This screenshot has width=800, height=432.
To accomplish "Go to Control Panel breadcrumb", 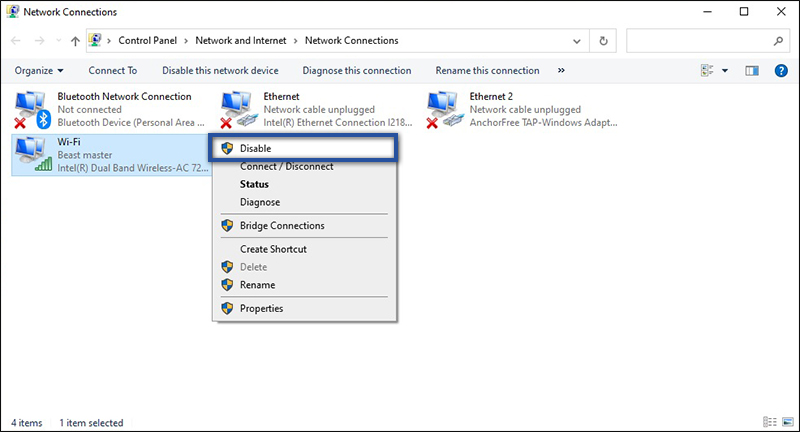I will (x=147, y=41).
